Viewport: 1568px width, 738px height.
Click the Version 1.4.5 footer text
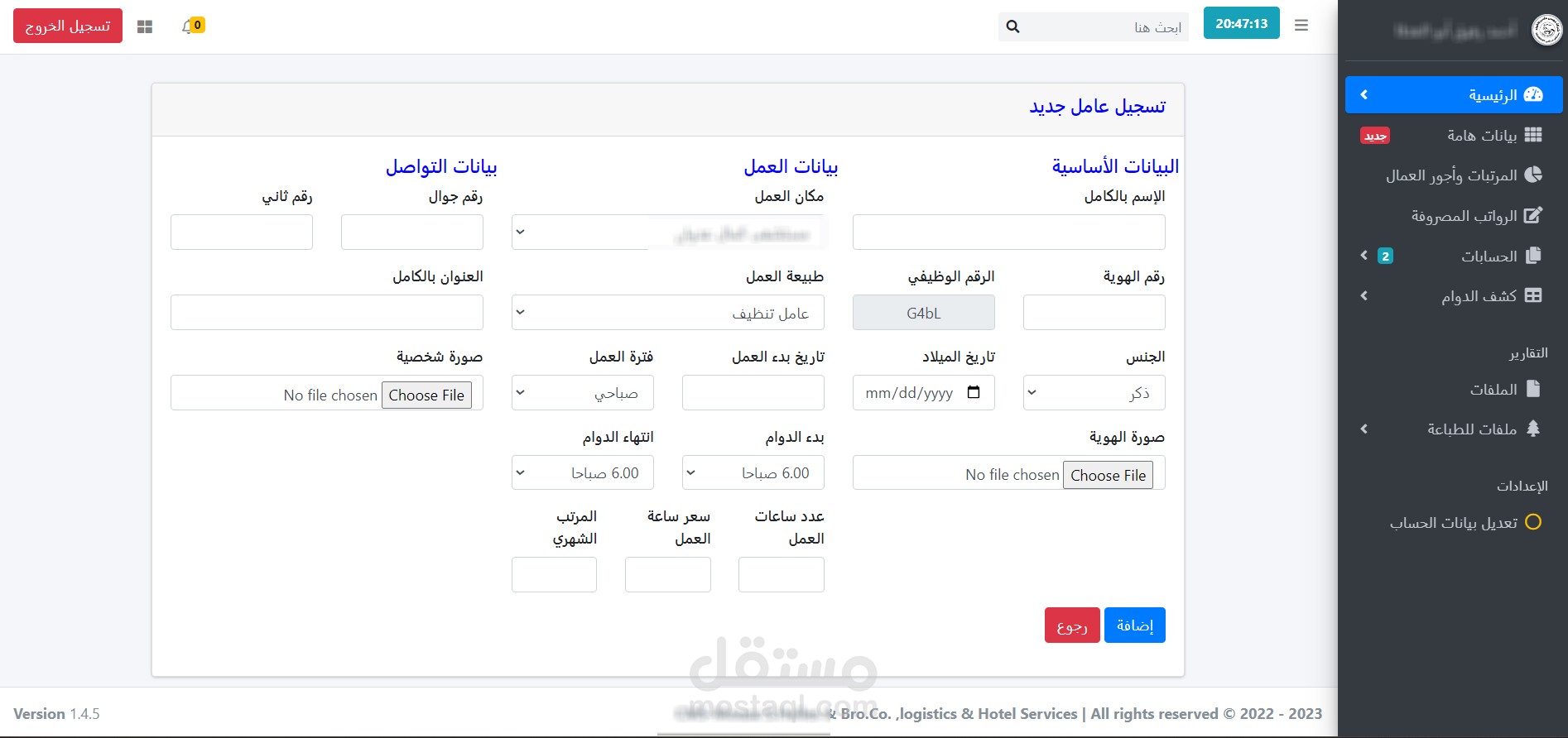point(56,713)
